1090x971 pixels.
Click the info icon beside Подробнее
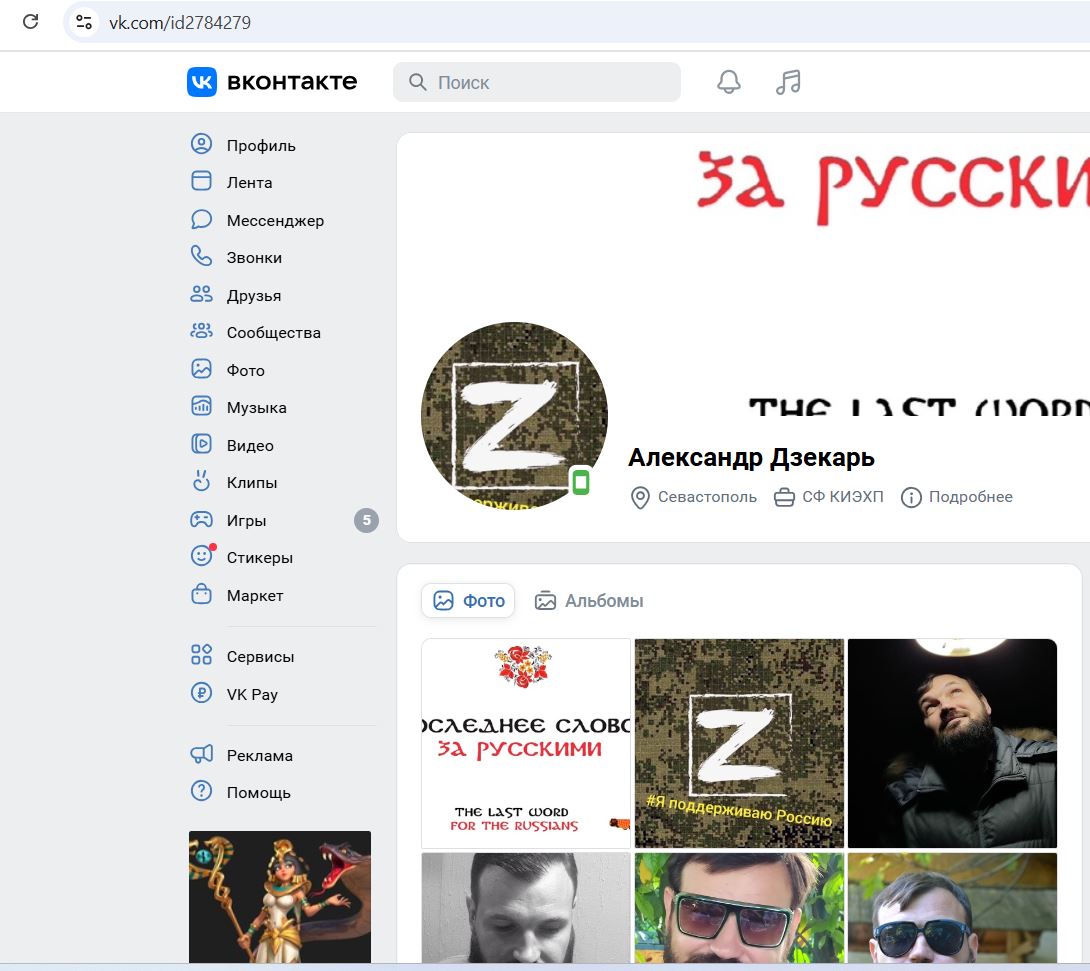(x=911, y=498)
